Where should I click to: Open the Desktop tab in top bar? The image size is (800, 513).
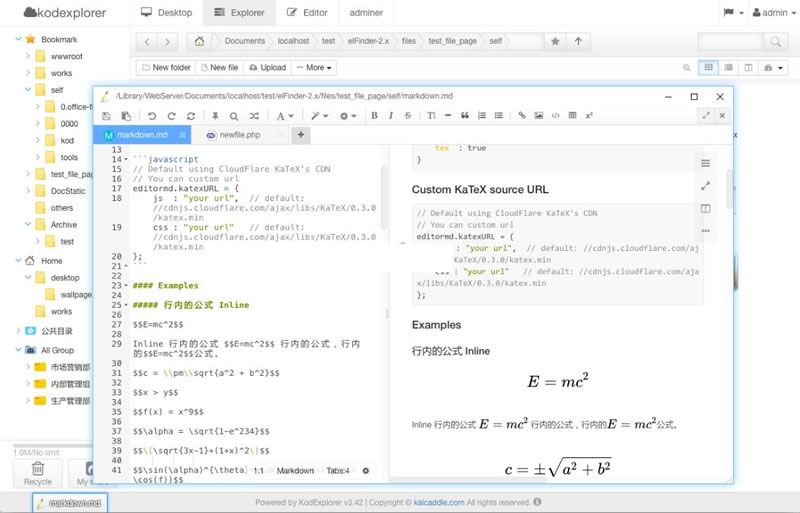point(167,13)
